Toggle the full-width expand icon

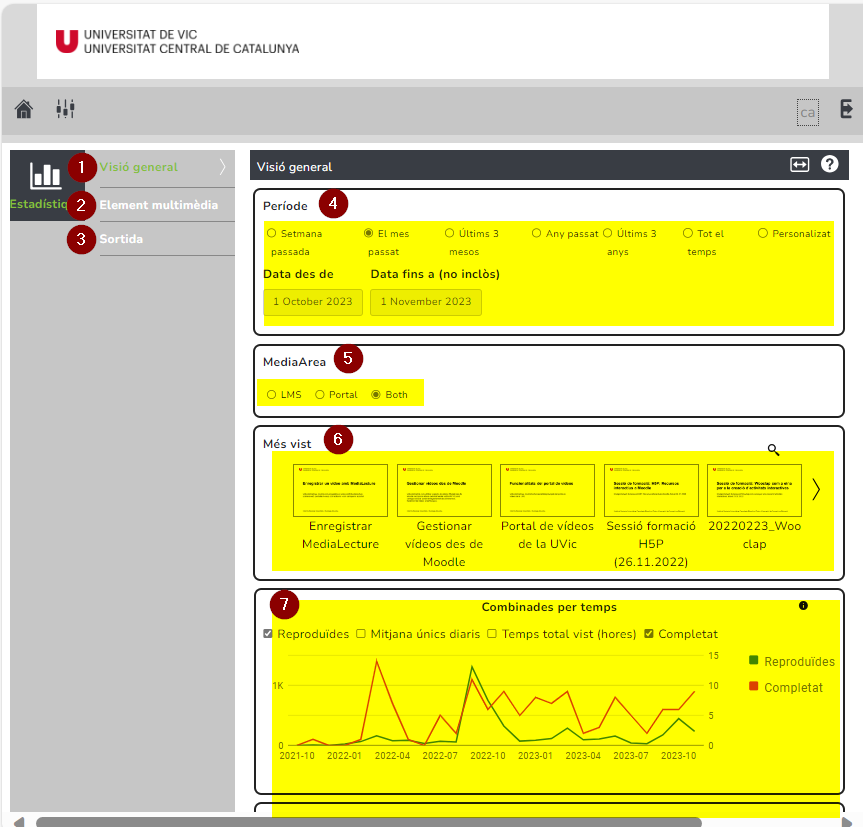(x=800, y=165)
